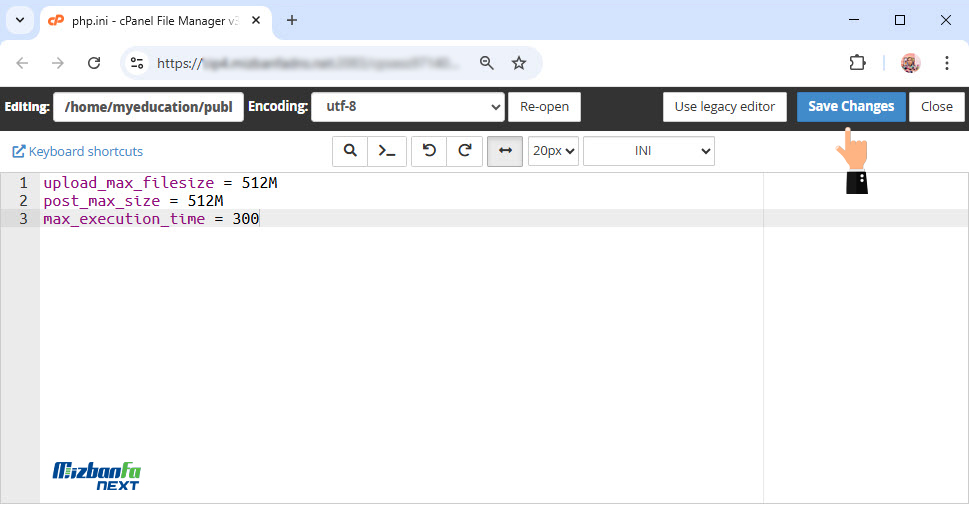969x522 pixels.
Task: Expand the INI syntax mode dropdown
Action: point(649,151)
